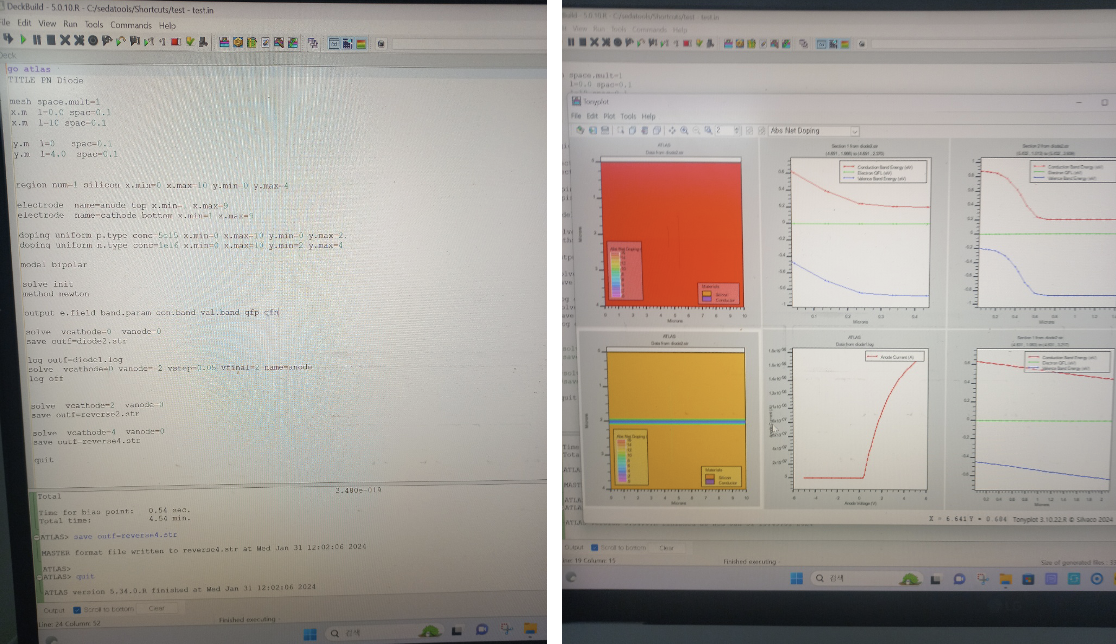Open the Plot menu in TonyPlot

pos(609,116)
